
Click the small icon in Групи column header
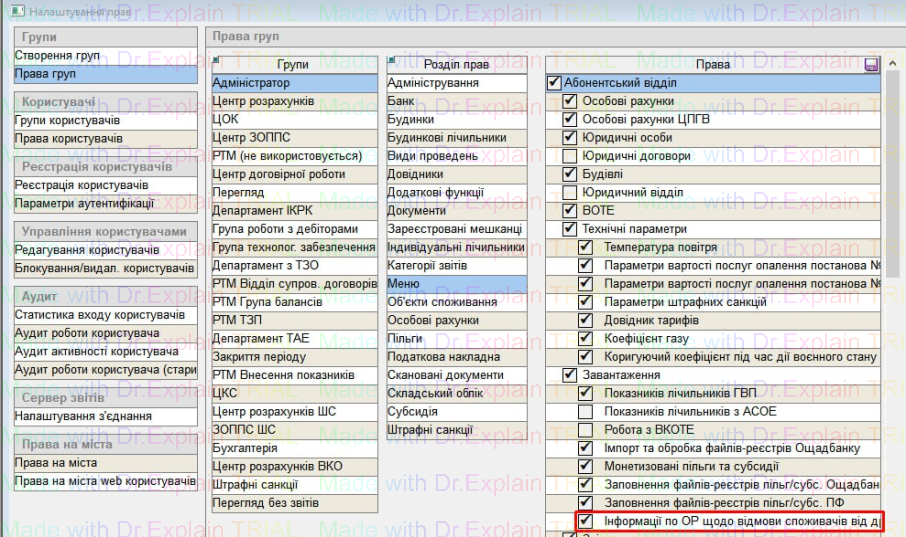point(218,62)
